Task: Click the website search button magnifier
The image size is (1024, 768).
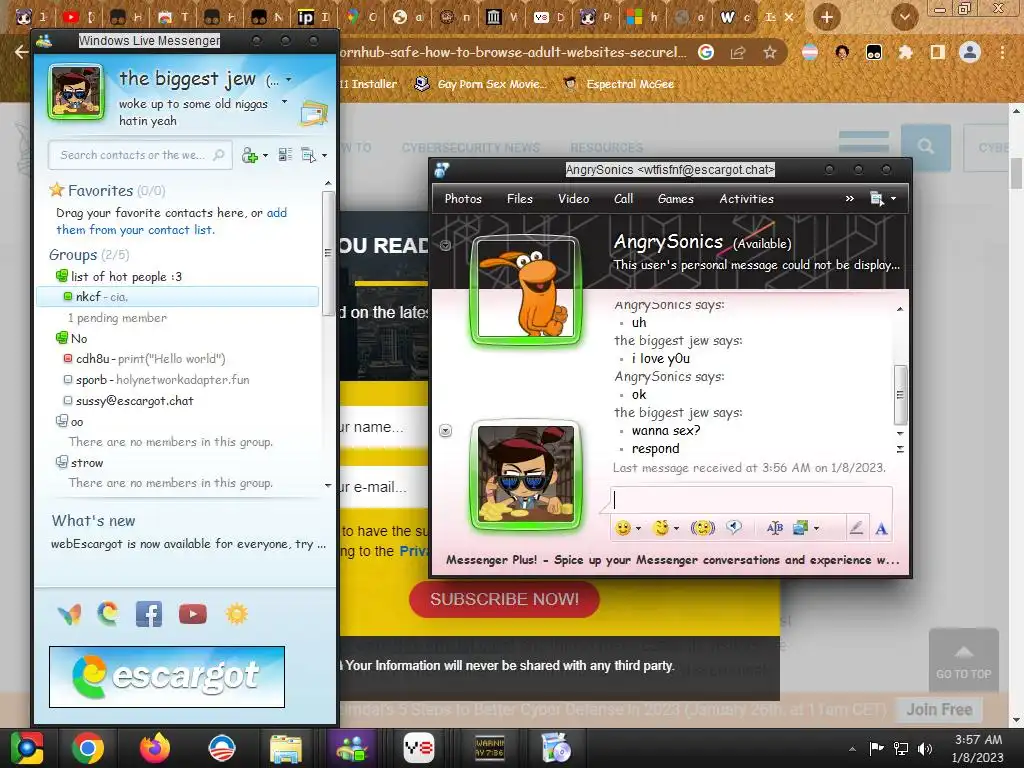Action: pyautogui.click(x=925, y=147)
